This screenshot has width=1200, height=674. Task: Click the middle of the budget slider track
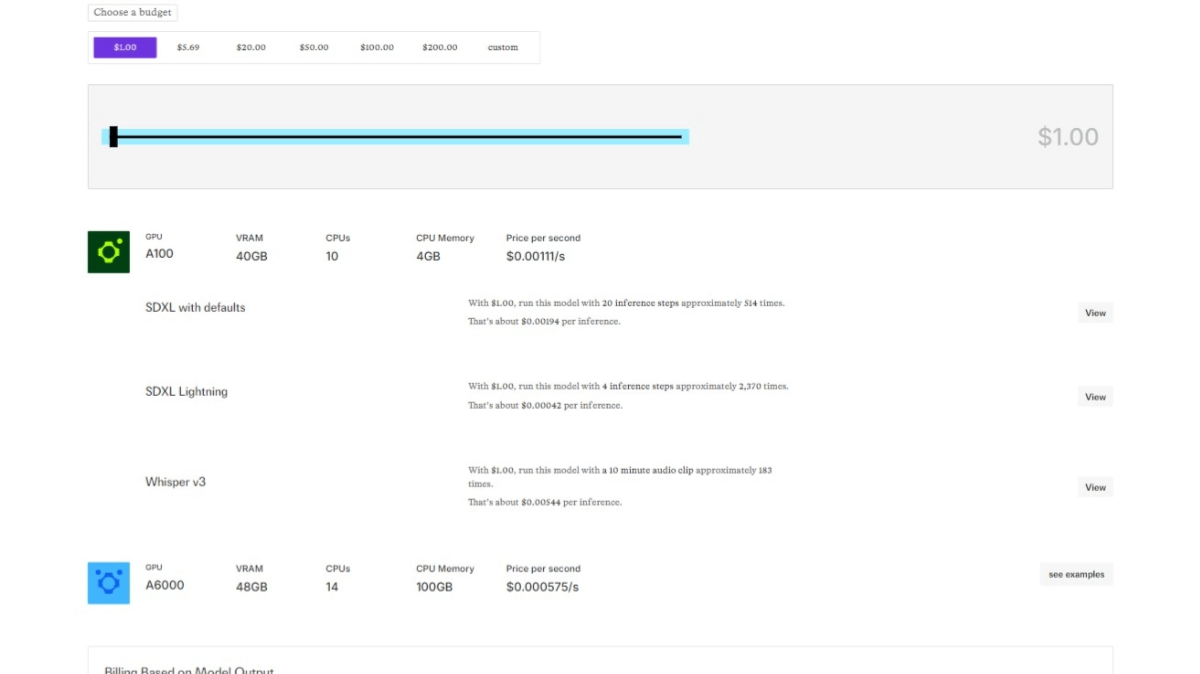pyautogui.click(x=397, y=137)
